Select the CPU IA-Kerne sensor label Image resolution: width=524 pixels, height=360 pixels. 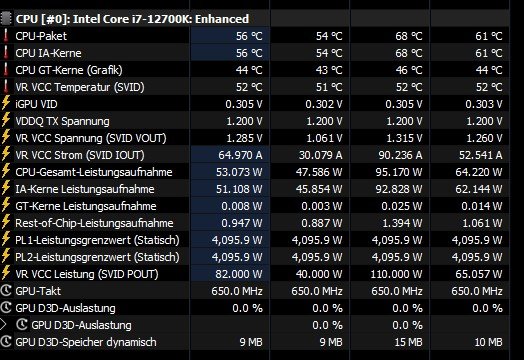[48, 53]
